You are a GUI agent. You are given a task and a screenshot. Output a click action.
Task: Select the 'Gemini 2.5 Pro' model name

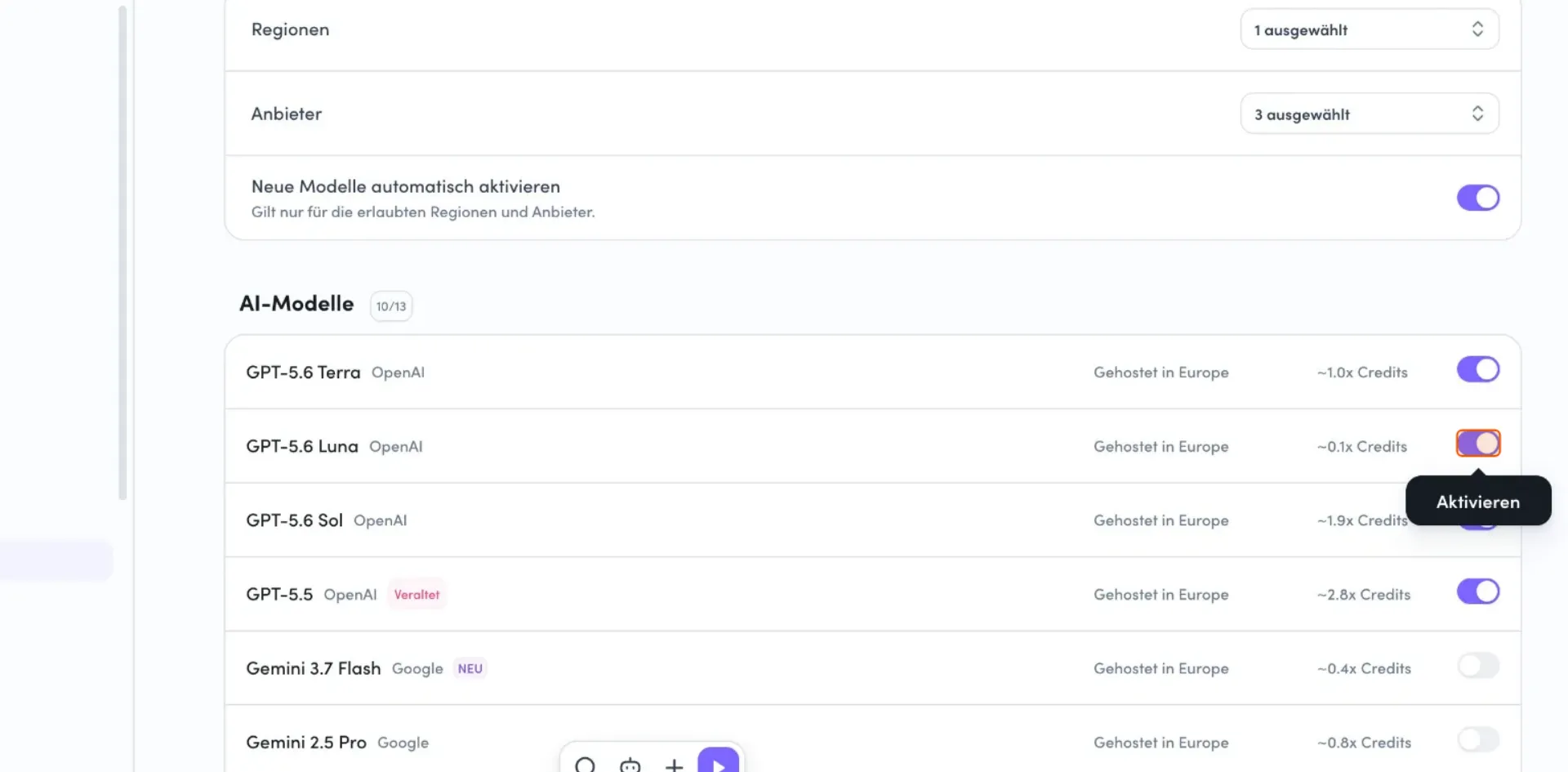click(306, 743)
